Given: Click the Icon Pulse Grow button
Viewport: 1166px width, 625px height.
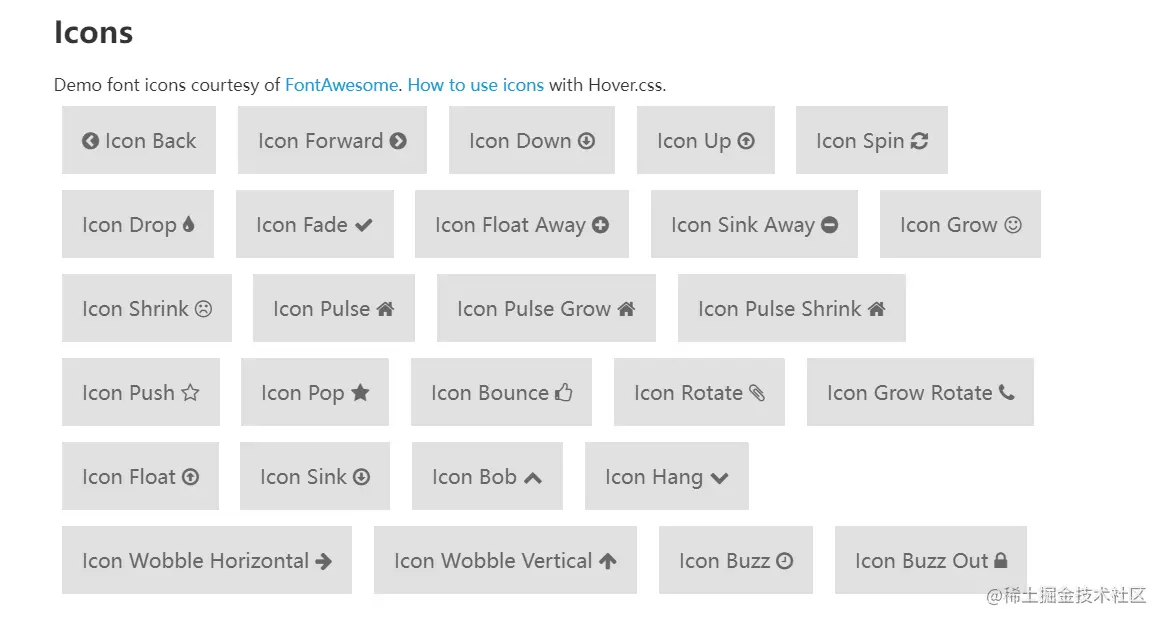Looking at the screenshot, I should tap(546, 309).
